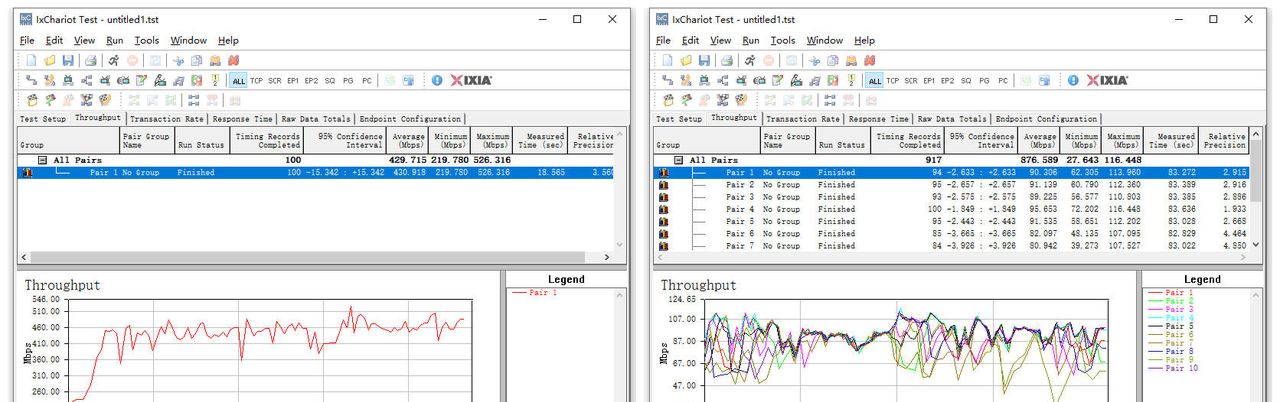Click the New document icon in right window
Image resolution: width=1280 pixels, height=402 pixels.
(668, 60)
